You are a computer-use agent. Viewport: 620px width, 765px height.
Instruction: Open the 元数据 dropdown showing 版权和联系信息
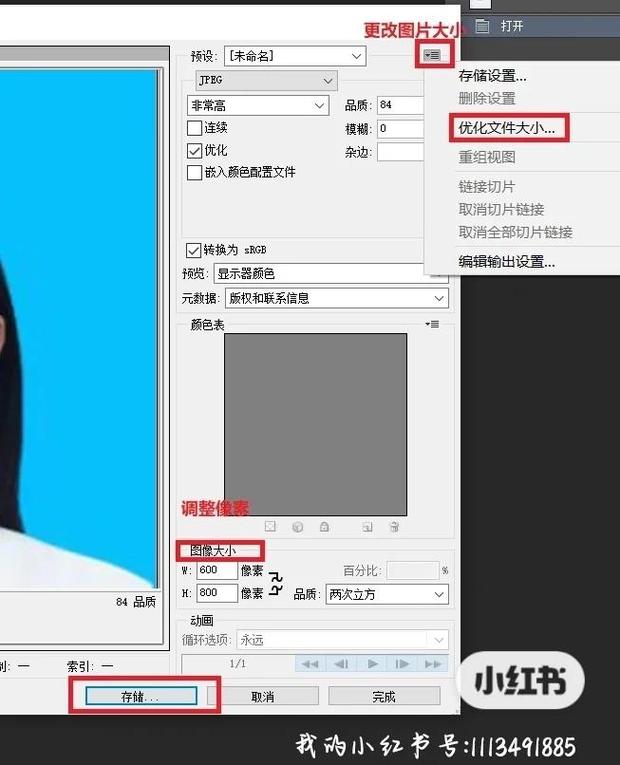337,298
